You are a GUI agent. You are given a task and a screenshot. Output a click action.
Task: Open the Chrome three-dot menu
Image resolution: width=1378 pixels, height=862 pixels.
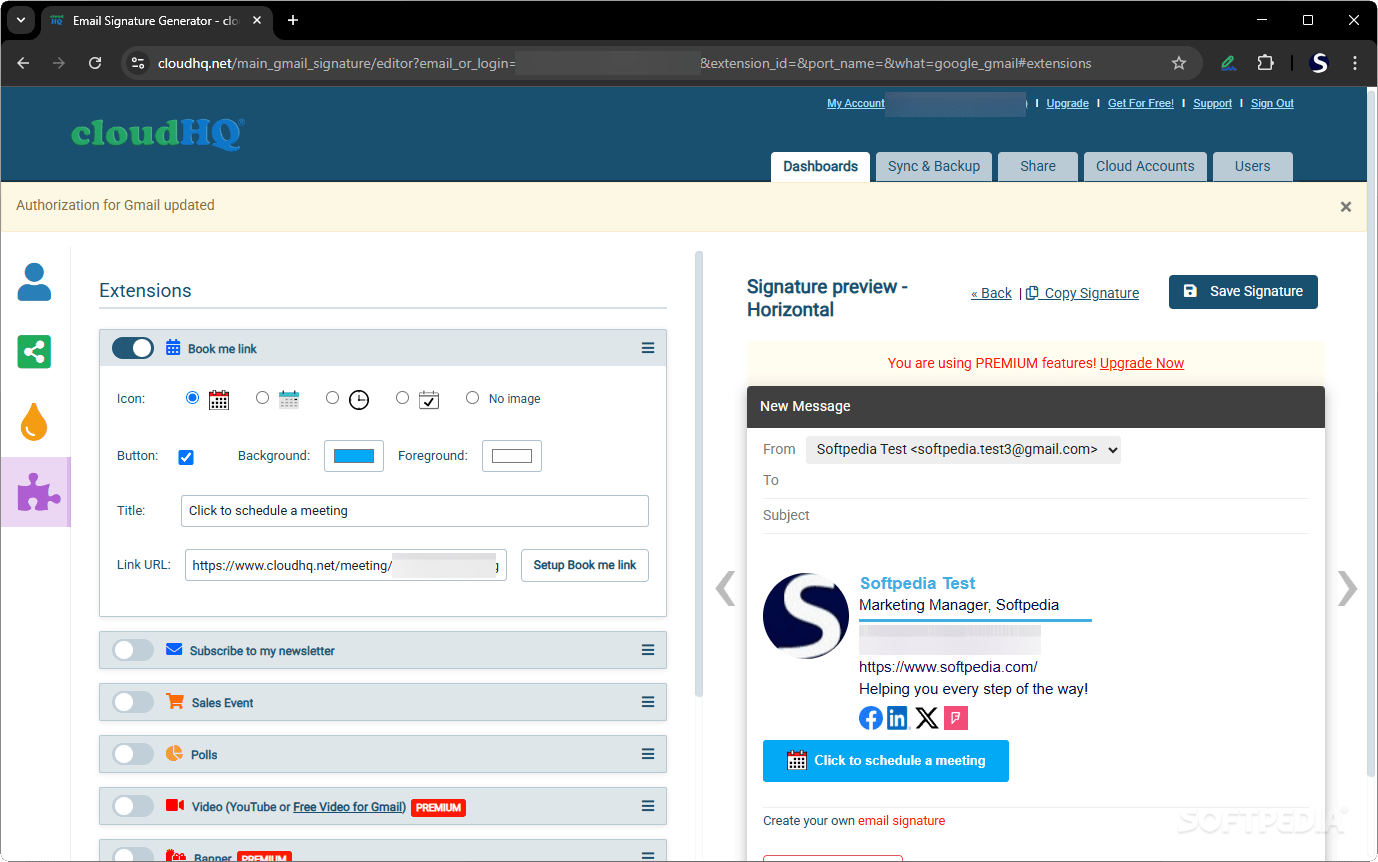[1355, 63]
